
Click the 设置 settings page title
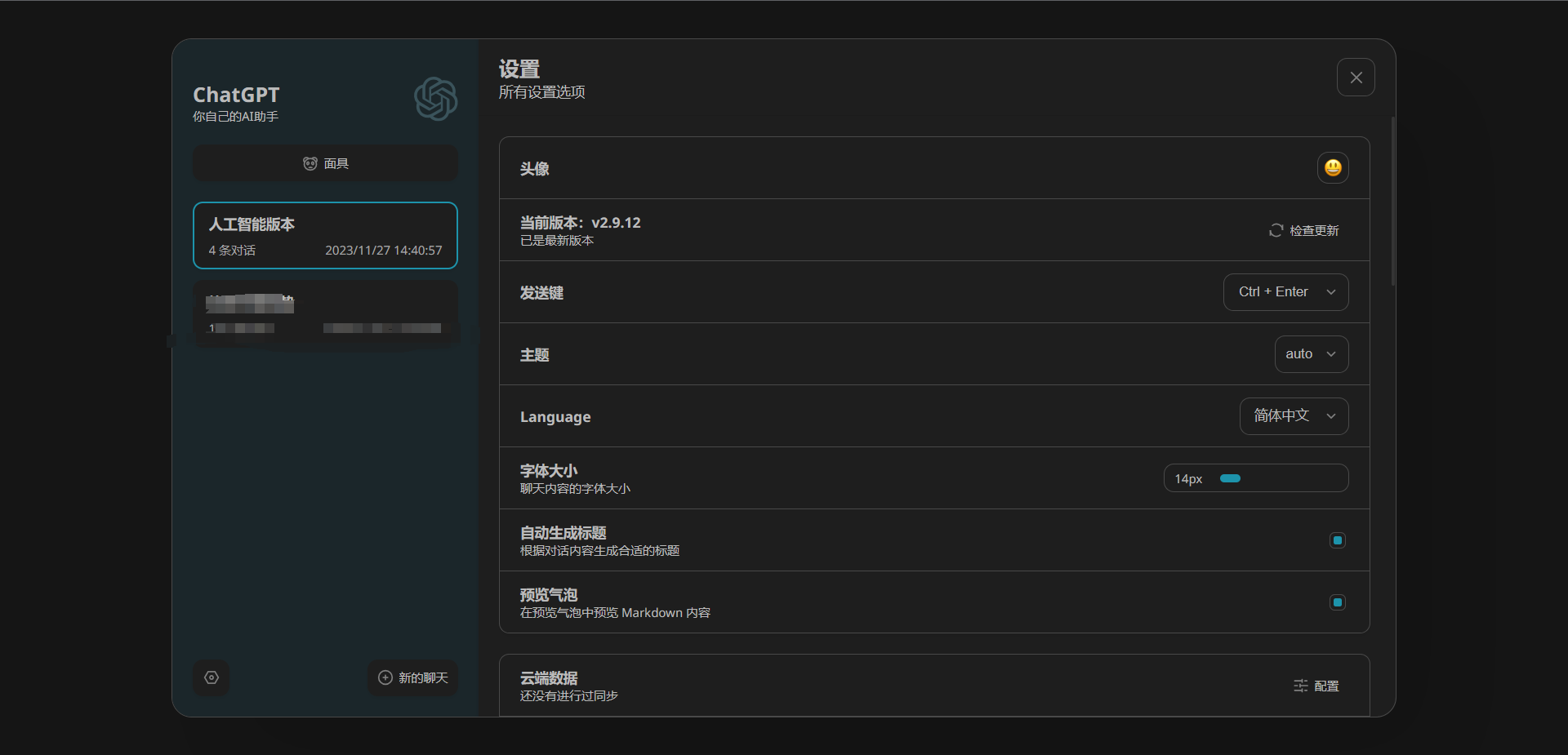tap(519, 69)
